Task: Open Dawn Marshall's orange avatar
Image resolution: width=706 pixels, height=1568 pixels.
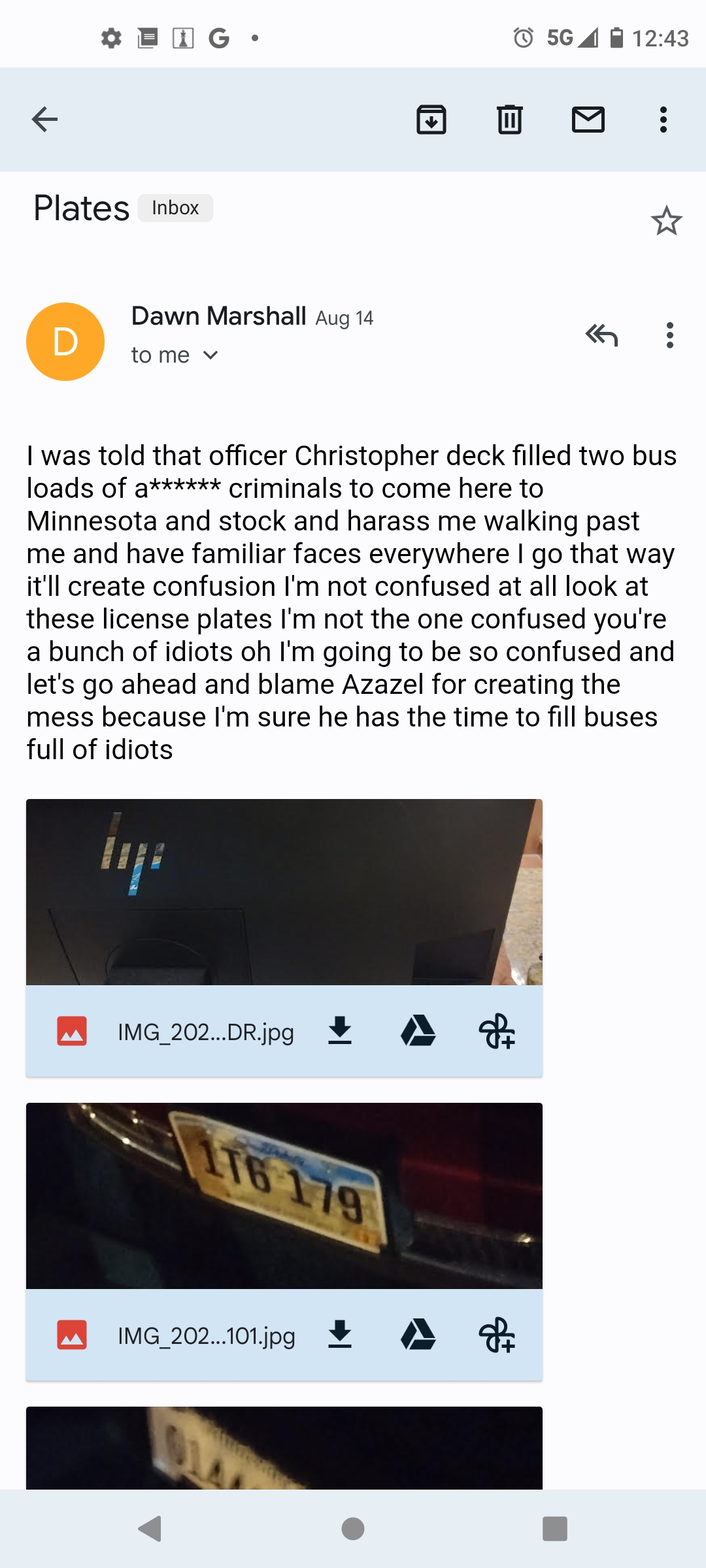Action: (x=65, y=342)
